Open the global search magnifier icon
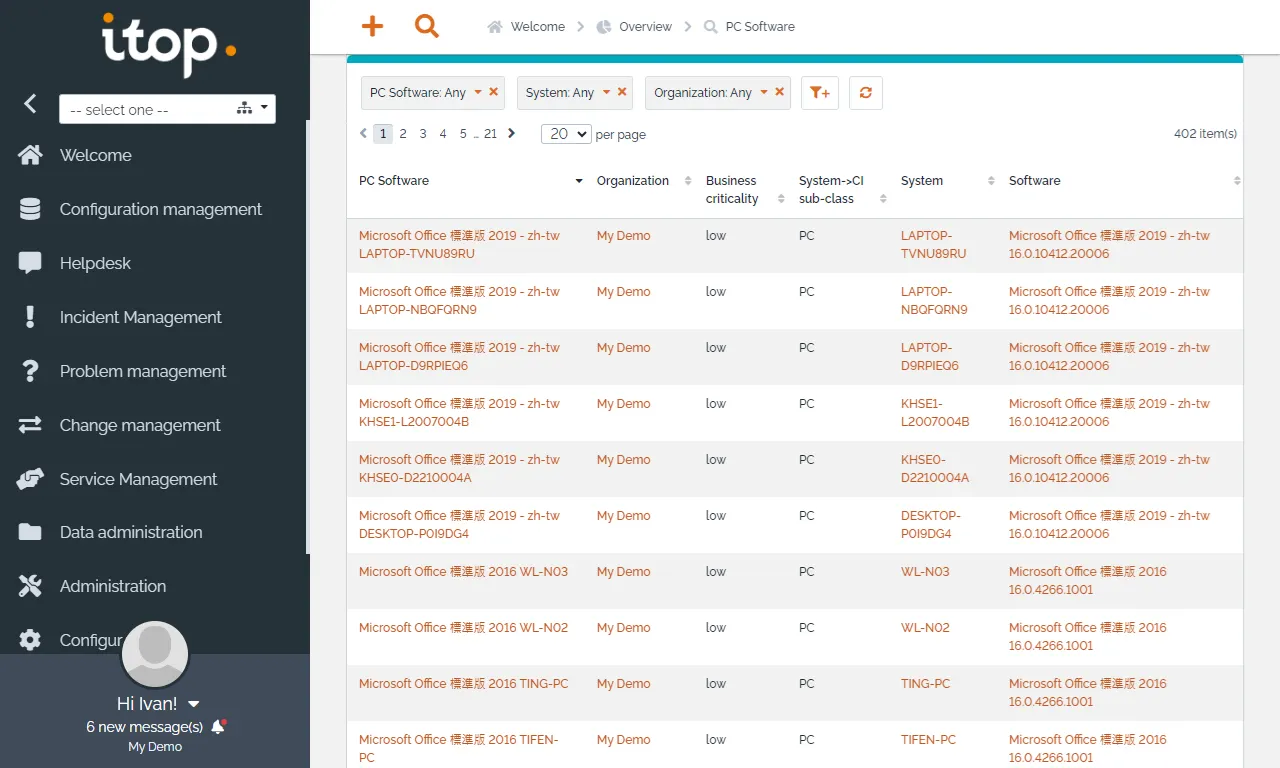Screen dimensions: 1280x768 click(427, 26)
